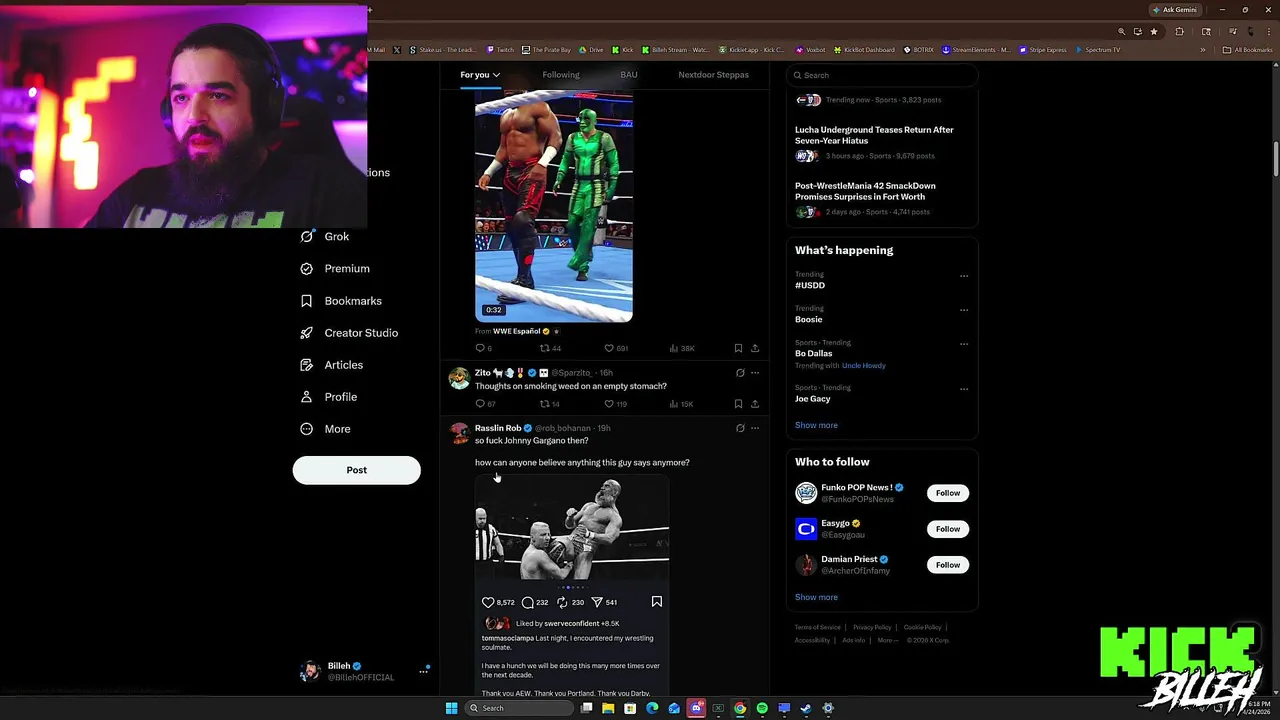
Task: Click Ask Gemini in Chrome
Action: pos(1174,10)
